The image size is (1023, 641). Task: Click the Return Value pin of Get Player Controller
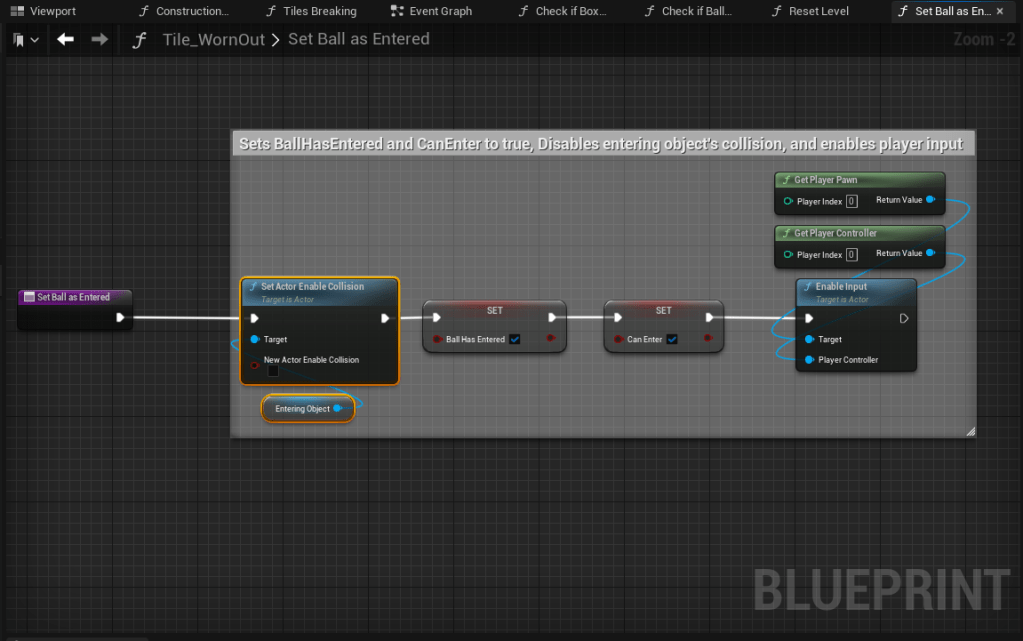click(x=930, y=253)
